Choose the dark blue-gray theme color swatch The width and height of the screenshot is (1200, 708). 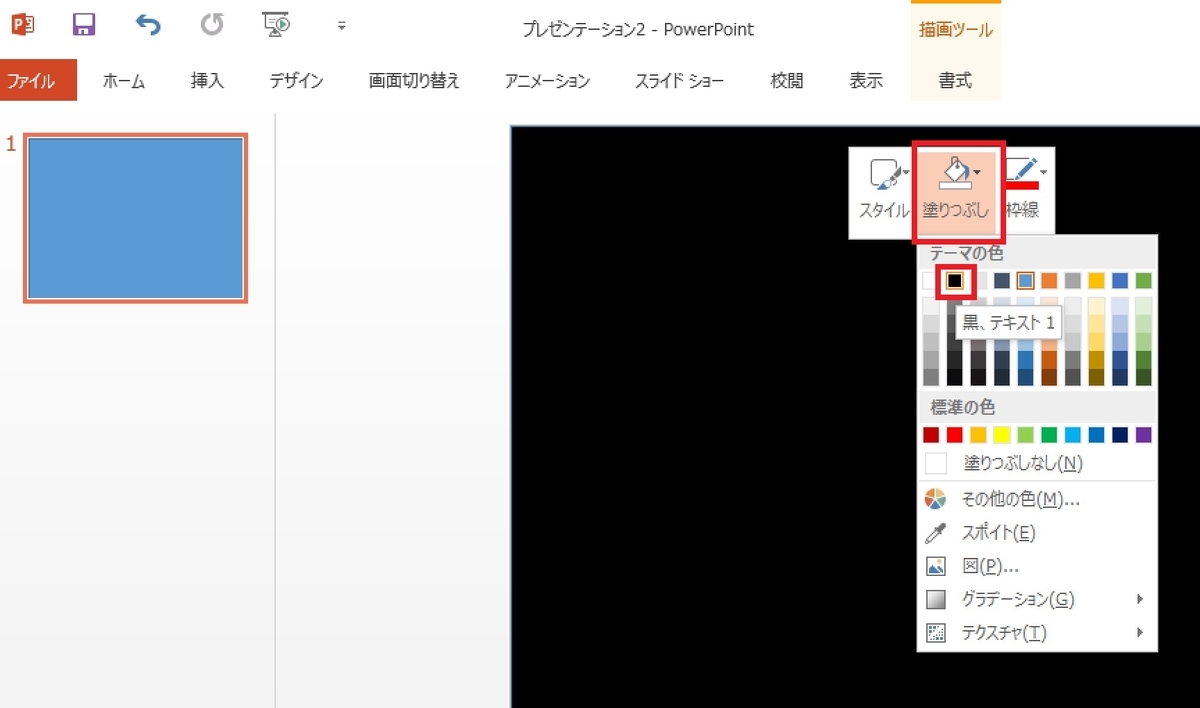coord(1002,281)
